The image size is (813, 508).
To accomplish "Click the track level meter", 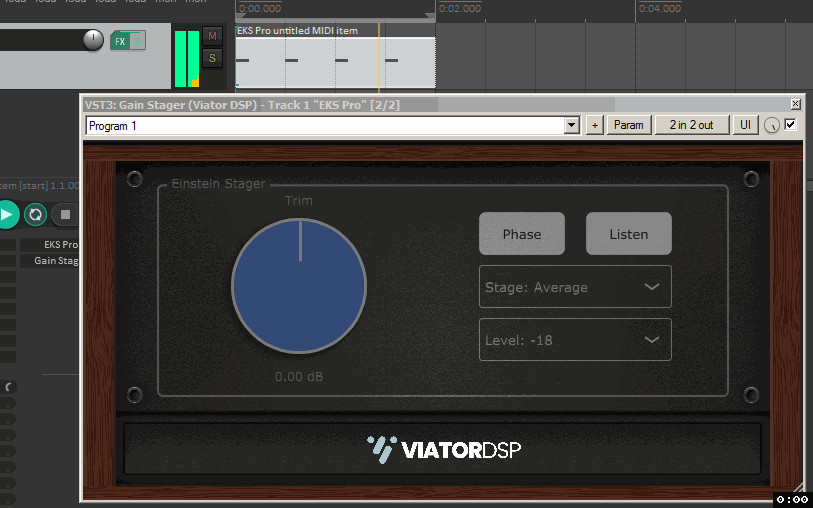I will [x=187, y=59].
